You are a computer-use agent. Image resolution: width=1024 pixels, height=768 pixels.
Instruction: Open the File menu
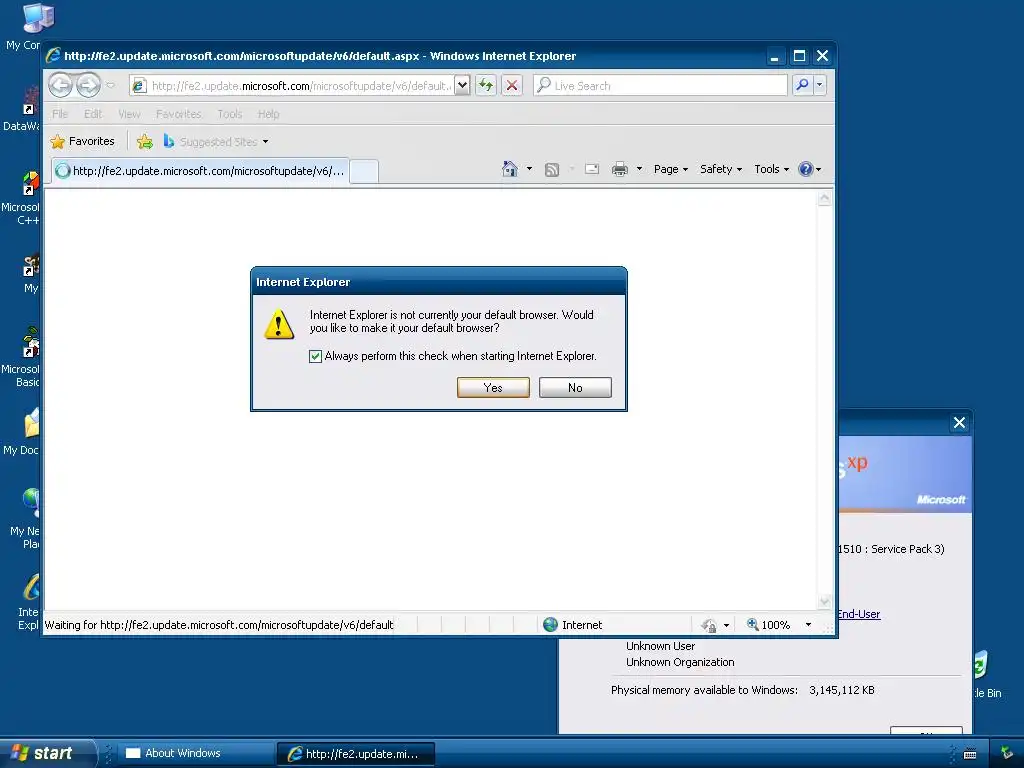(60, 114)
